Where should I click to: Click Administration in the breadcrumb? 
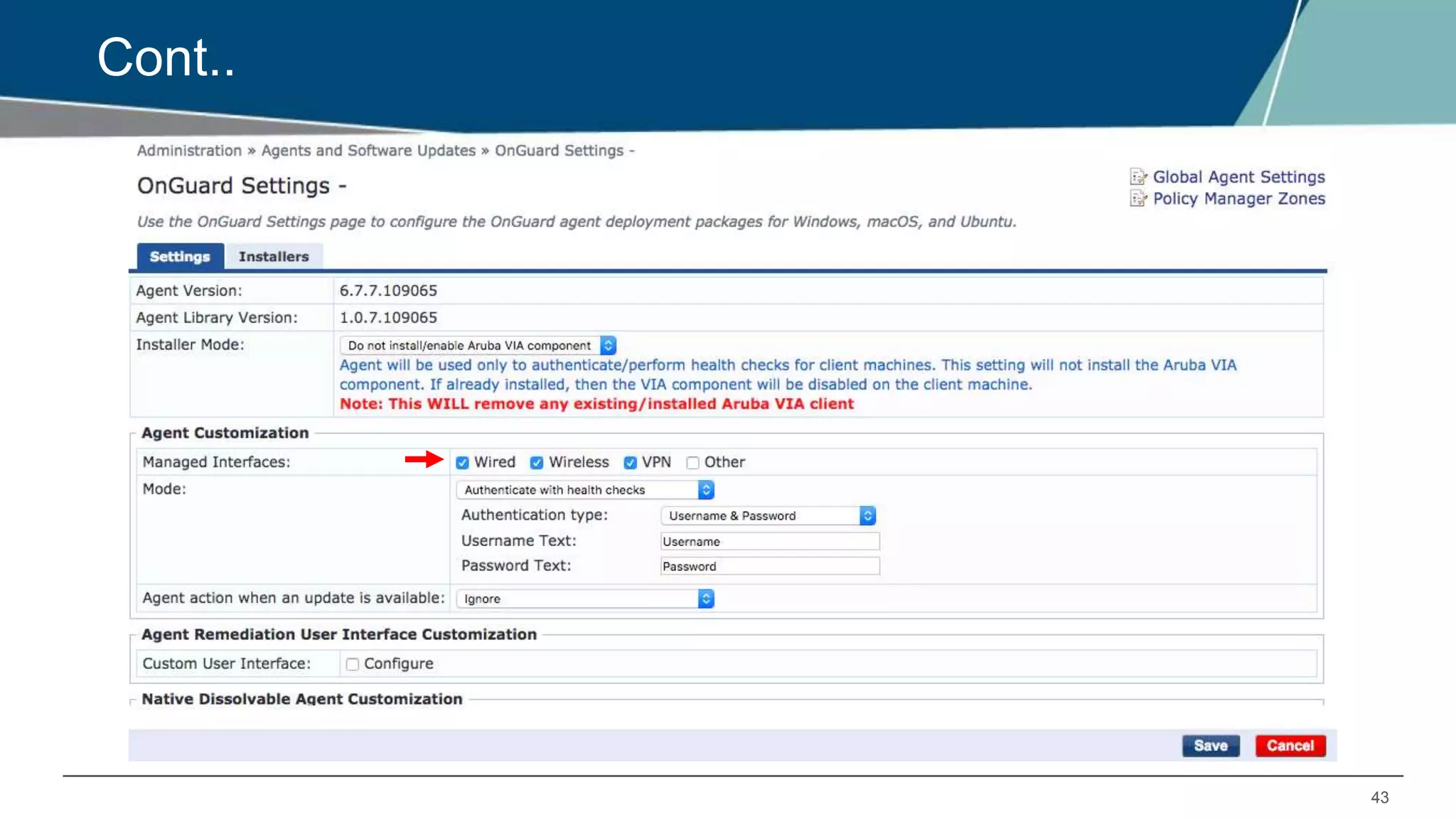click(189, 151)
